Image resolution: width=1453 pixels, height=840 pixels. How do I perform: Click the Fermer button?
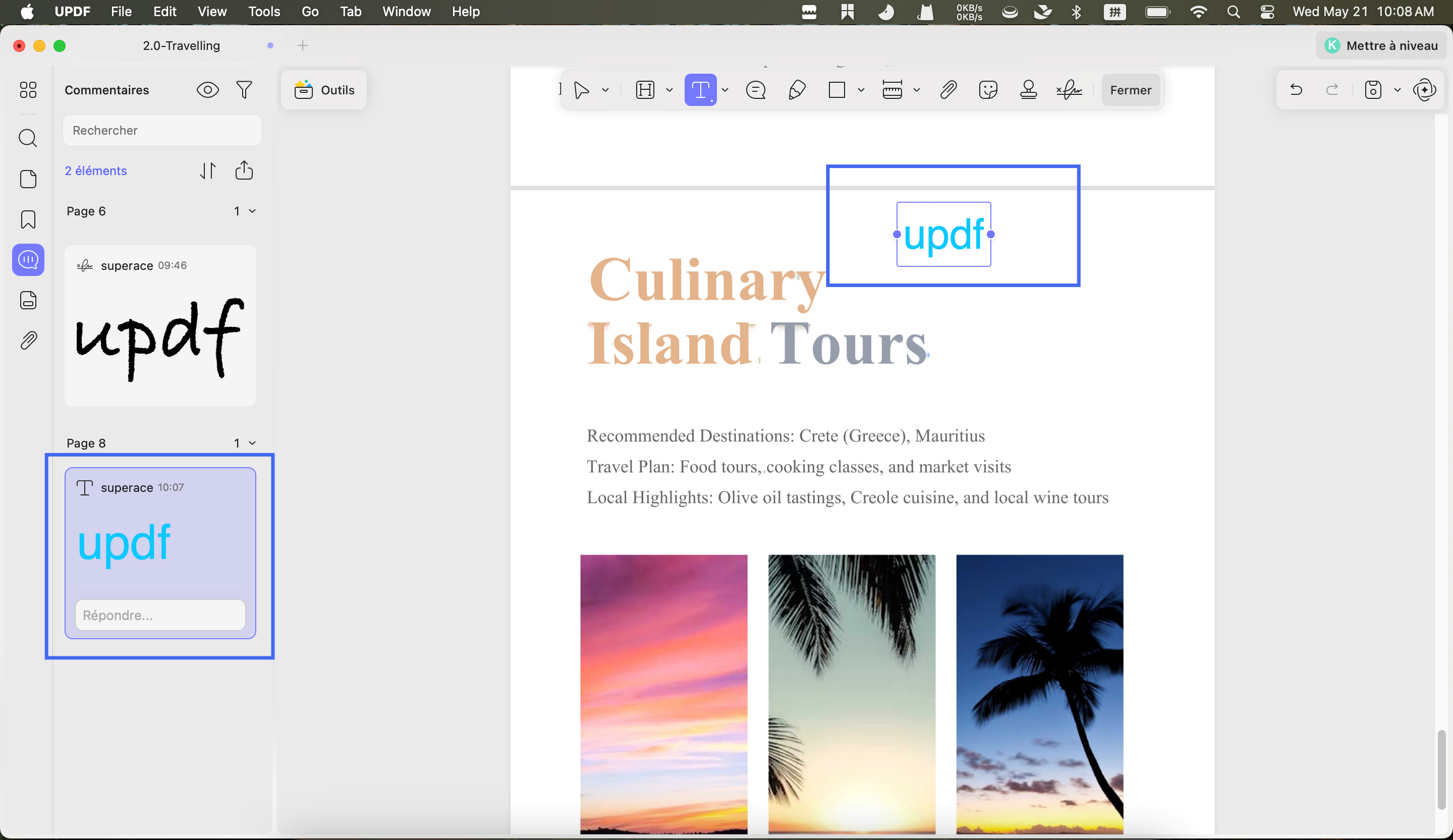(x=1130, y=90)
